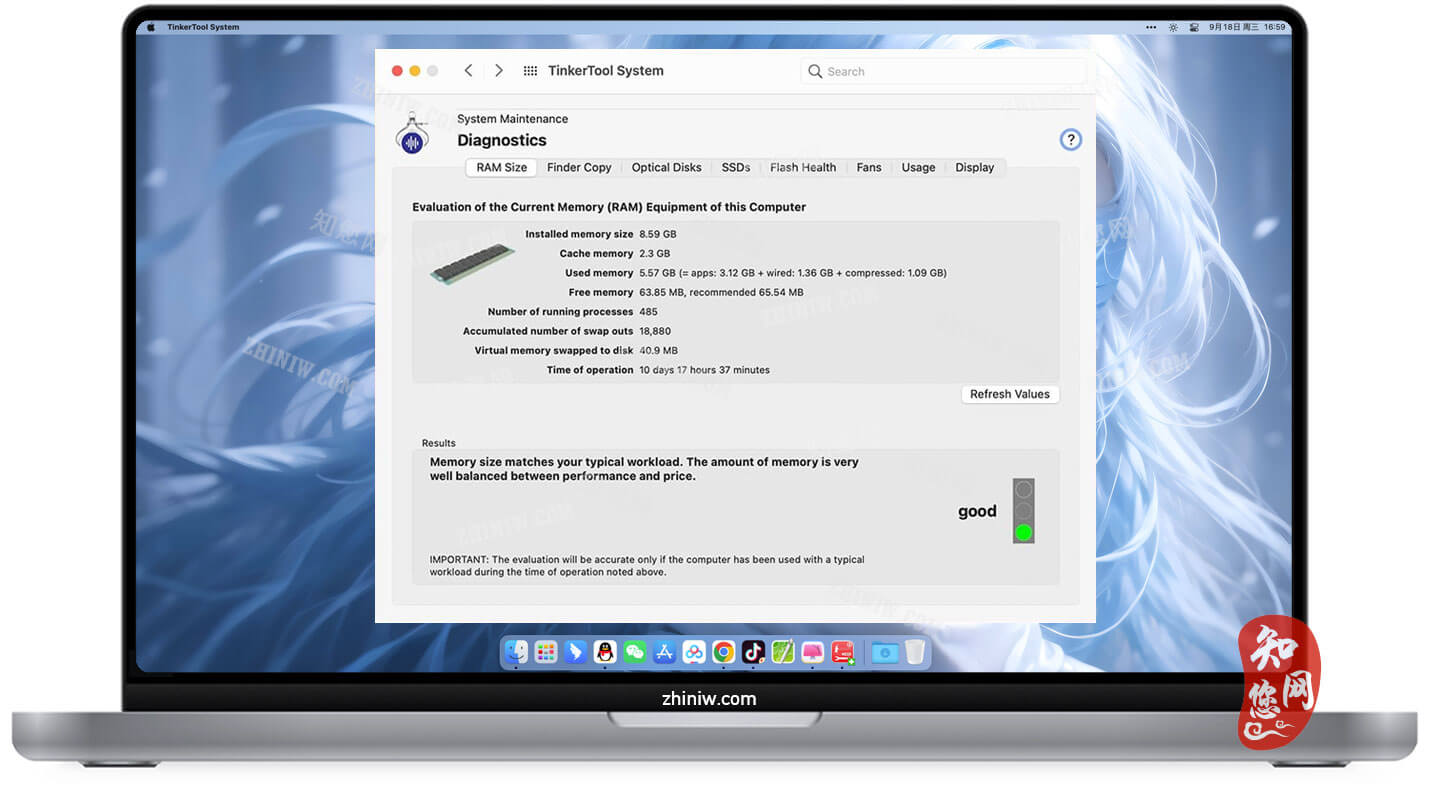
Task: Go back with the left chevron
Action: [468, 71]
